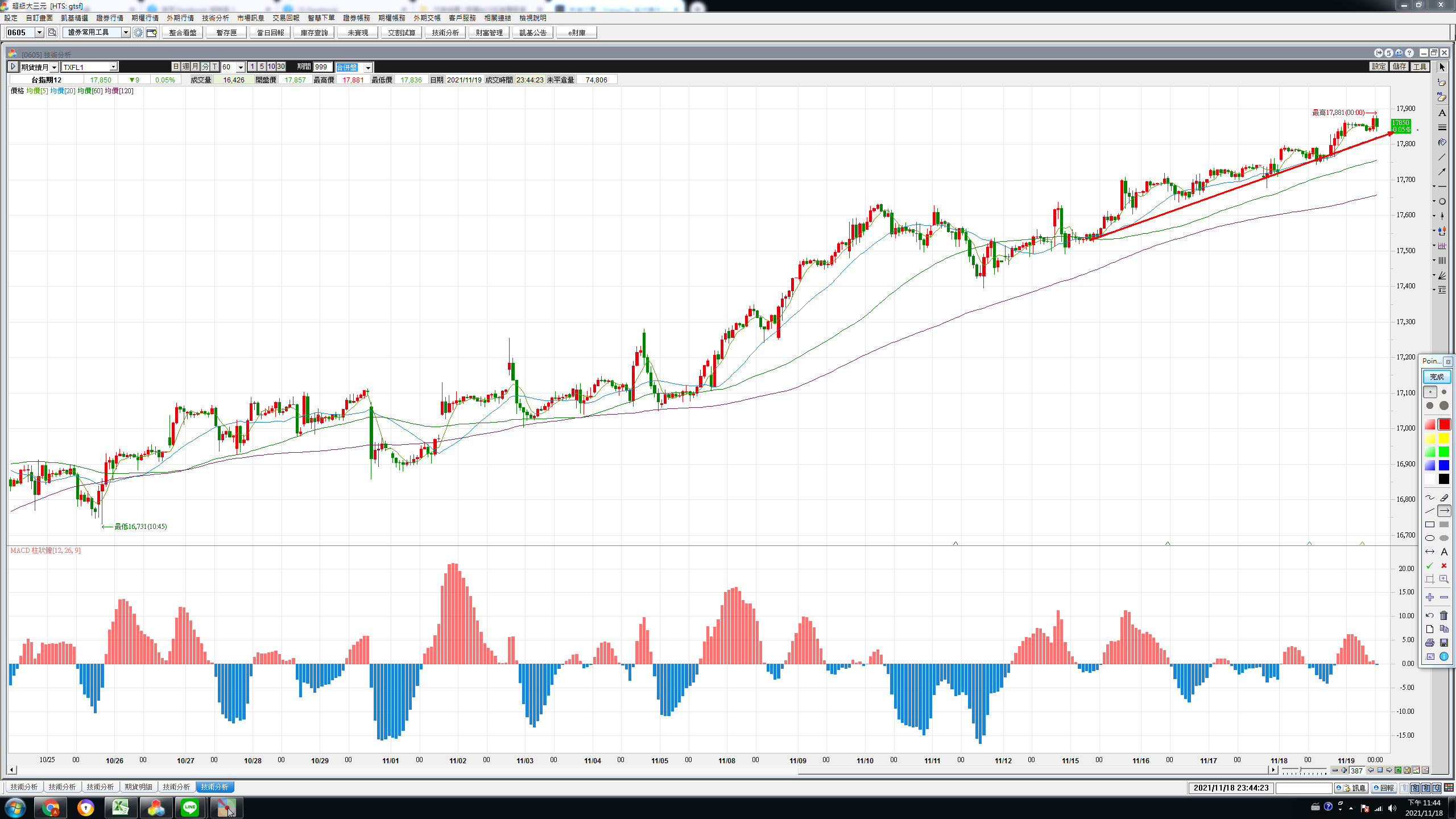Open LINE app from the taskbar
1456x819 pixels.
[x=190, y=807]
